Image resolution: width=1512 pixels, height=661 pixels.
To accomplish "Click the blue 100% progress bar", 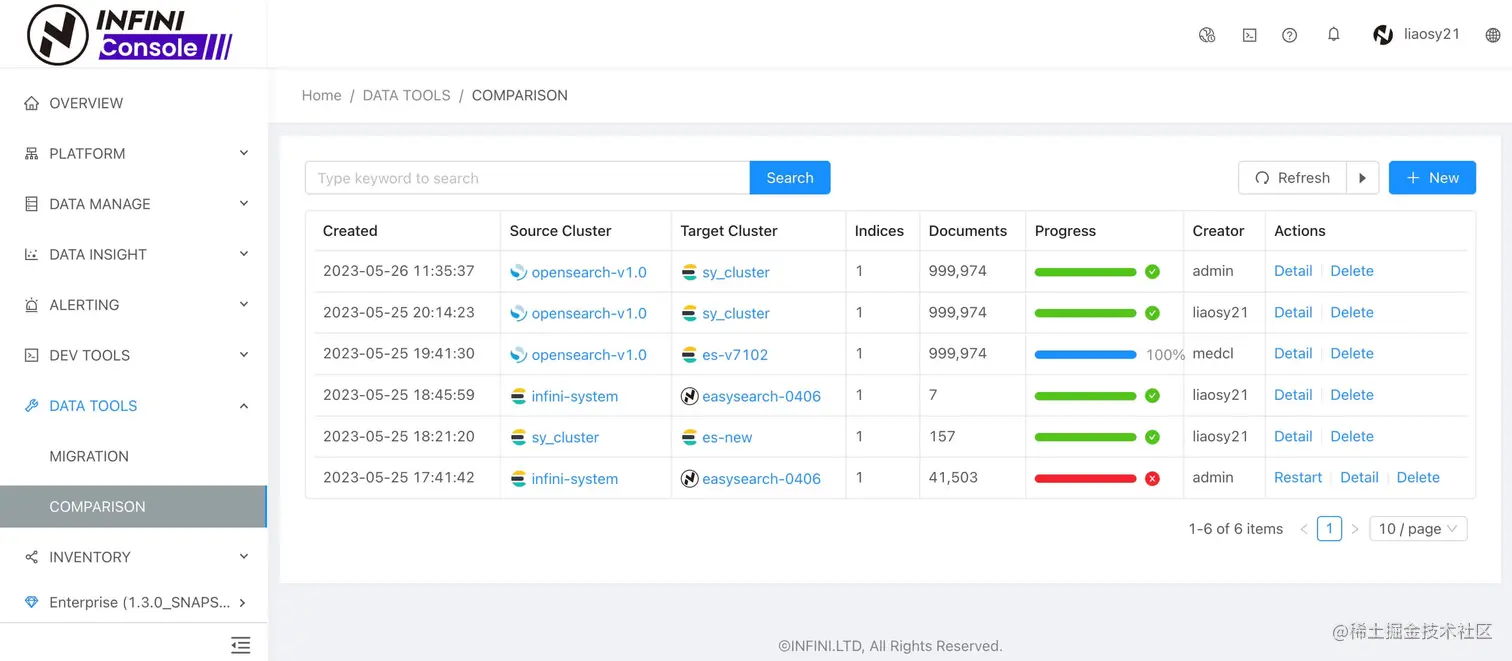I will click(1085, 355).
